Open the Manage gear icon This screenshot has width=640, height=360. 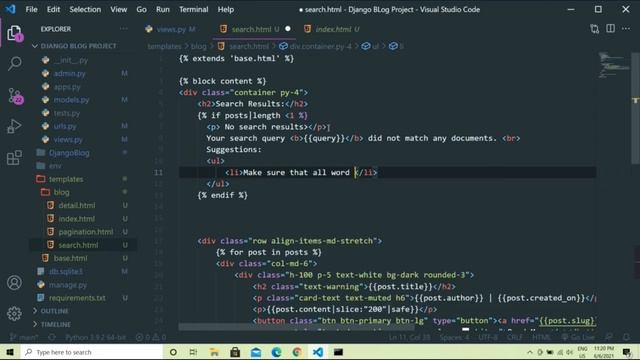pos(14,313)
